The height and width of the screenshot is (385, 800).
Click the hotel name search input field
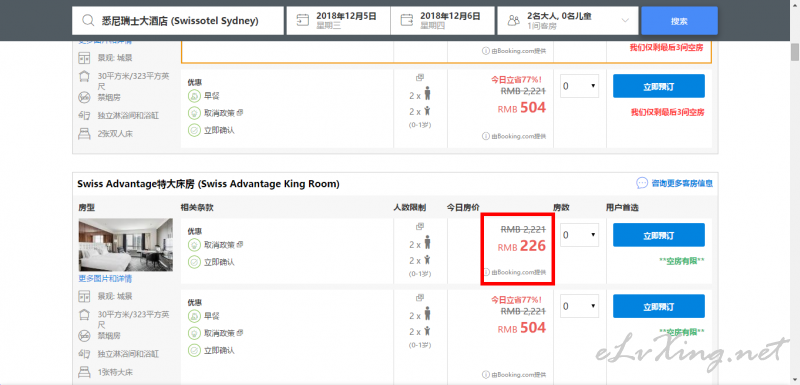(x=178, y=21)
